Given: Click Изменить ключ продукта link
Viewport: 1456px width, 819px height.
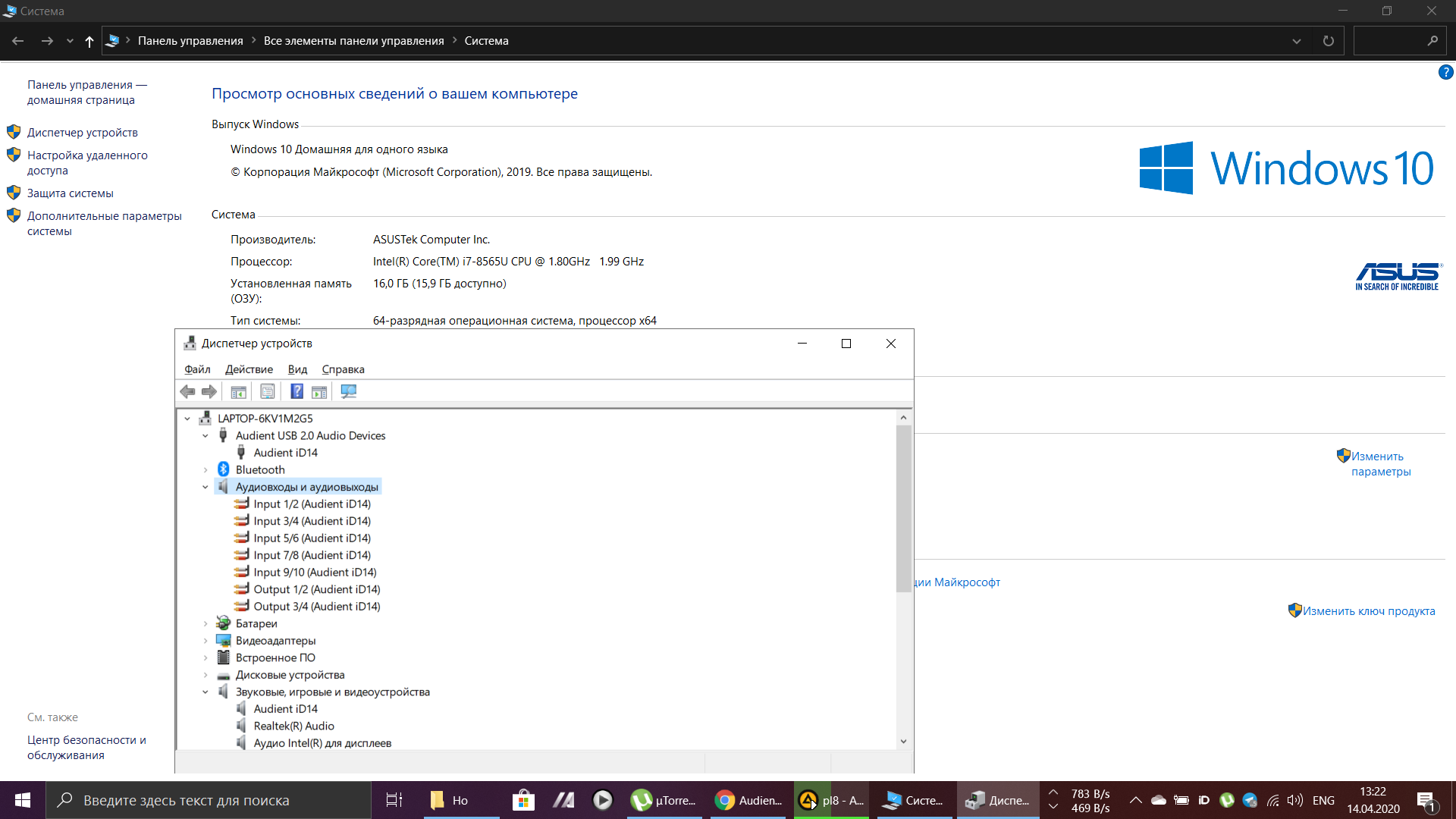Looking at the screenshot, I should (1369, 611).
